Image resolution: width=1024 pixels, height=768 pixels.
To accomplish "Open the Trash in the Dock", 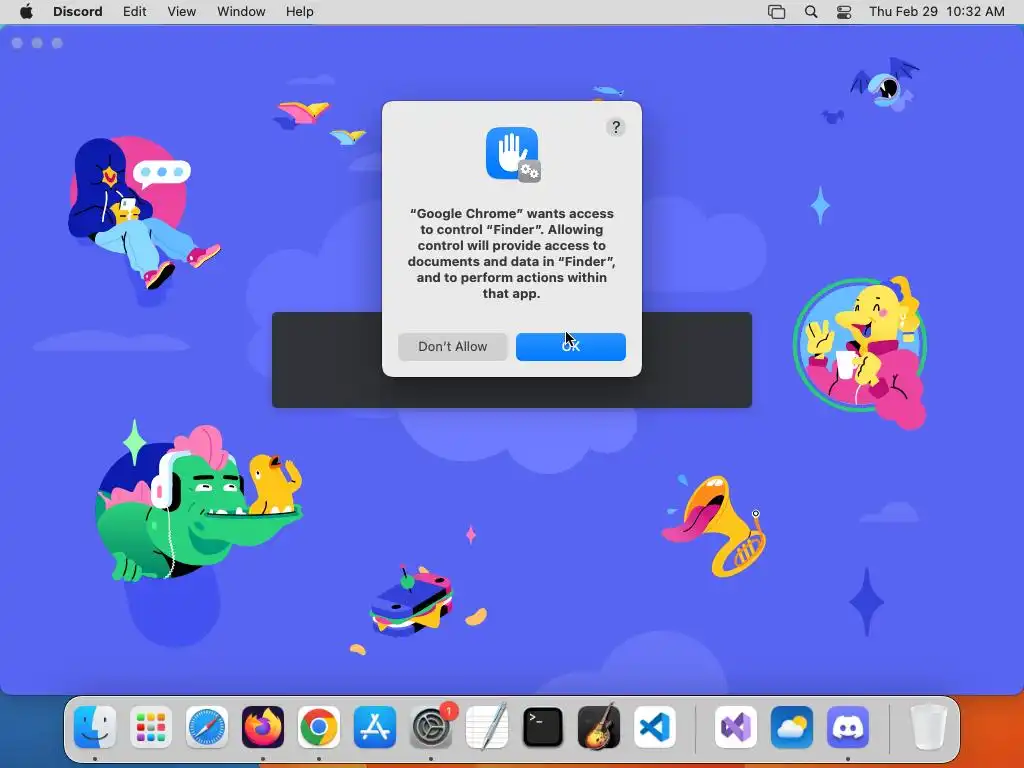I will (x=928, y=727).
